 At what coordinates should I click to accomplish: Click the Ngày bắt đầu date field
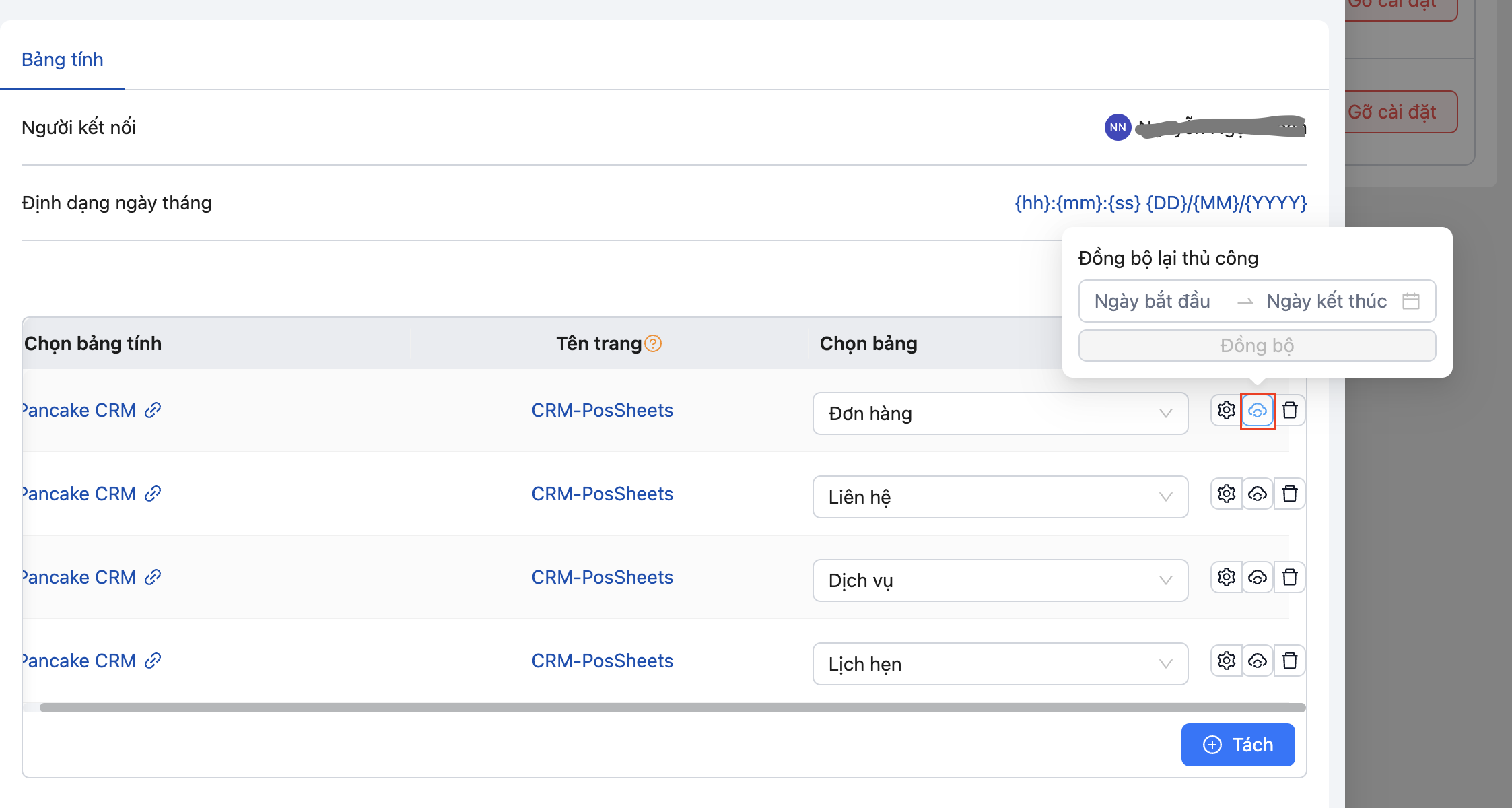pyautogui.click(x=1152, y=301)
